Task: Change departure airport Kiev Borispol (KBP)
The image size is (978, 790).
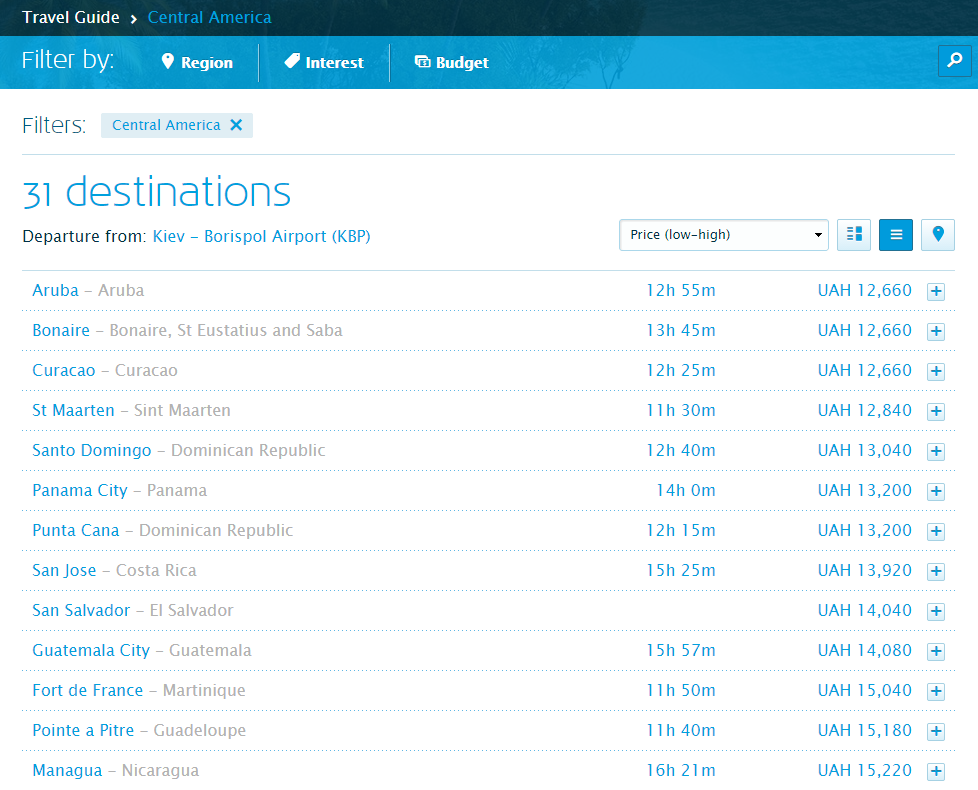Action: click(261, 236)
